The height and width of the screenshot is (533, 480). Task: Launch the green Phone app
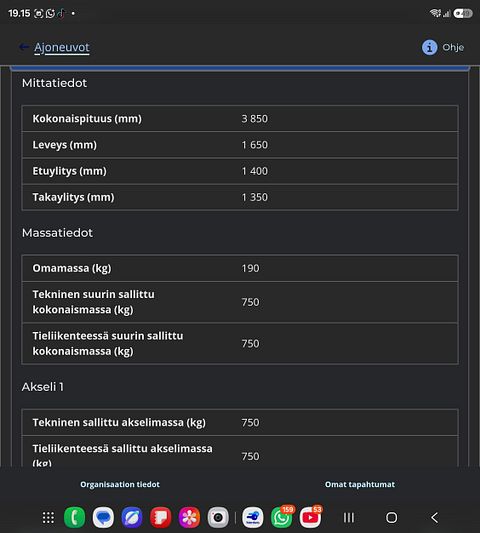click(x=74, y=517)
